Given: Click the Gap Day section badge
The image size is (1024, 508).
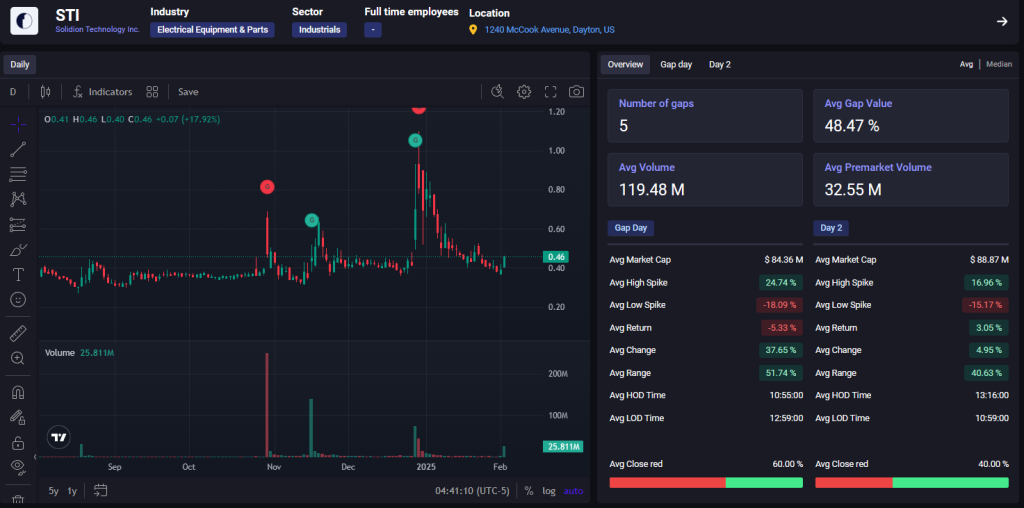Looking at the screenshot, I should click(x=631, y=228).
